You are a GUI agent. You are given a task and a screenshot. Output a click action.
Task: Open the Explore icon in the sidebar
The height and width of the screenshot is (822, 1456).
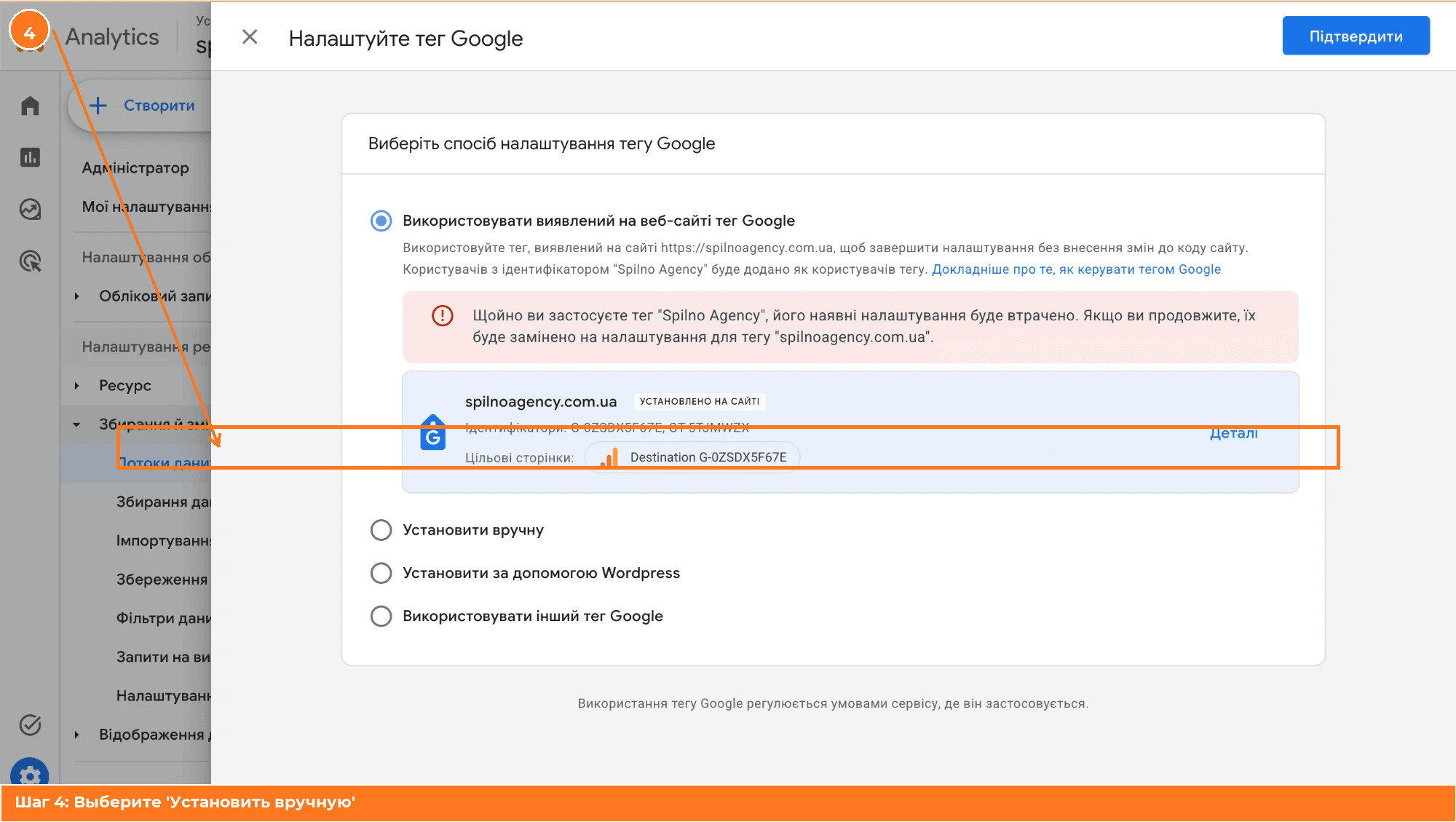point(30,209)
